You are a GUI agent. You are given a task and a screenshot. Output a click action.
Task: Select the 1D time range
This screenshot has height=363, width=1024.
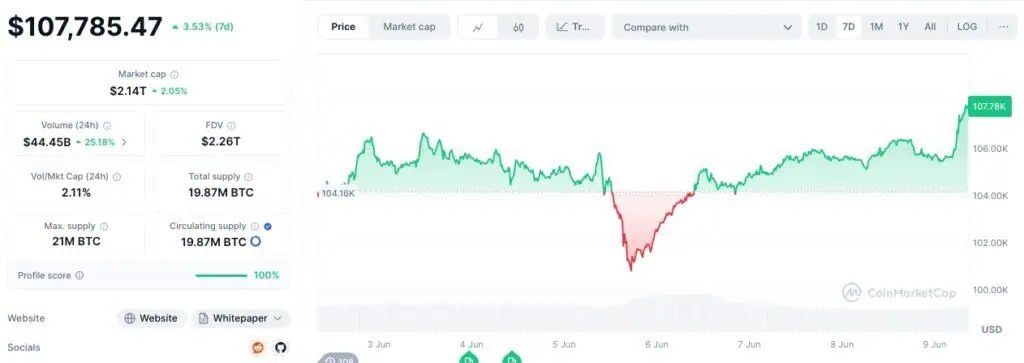822,27
